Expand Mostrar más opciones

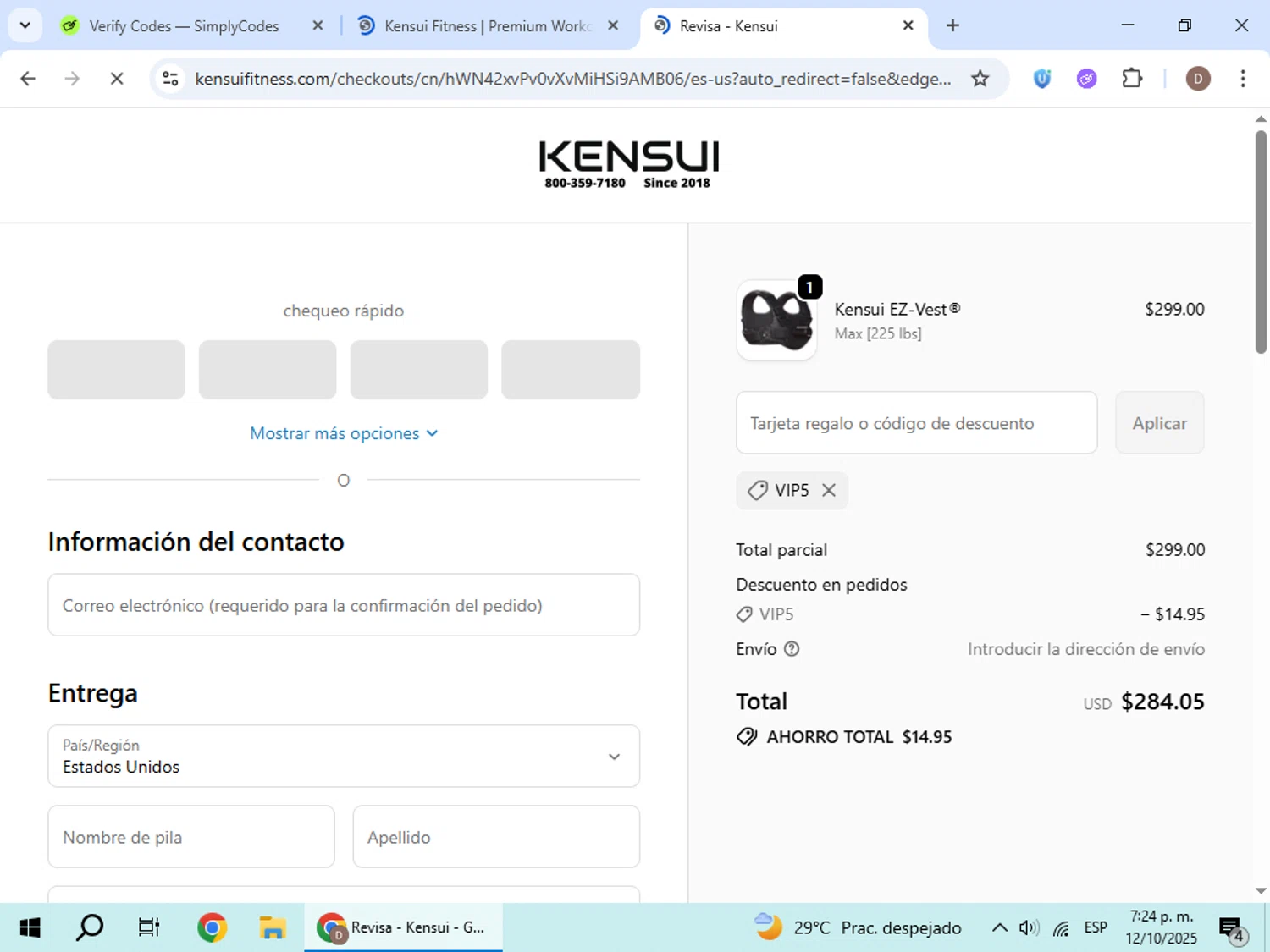[344, 433]
